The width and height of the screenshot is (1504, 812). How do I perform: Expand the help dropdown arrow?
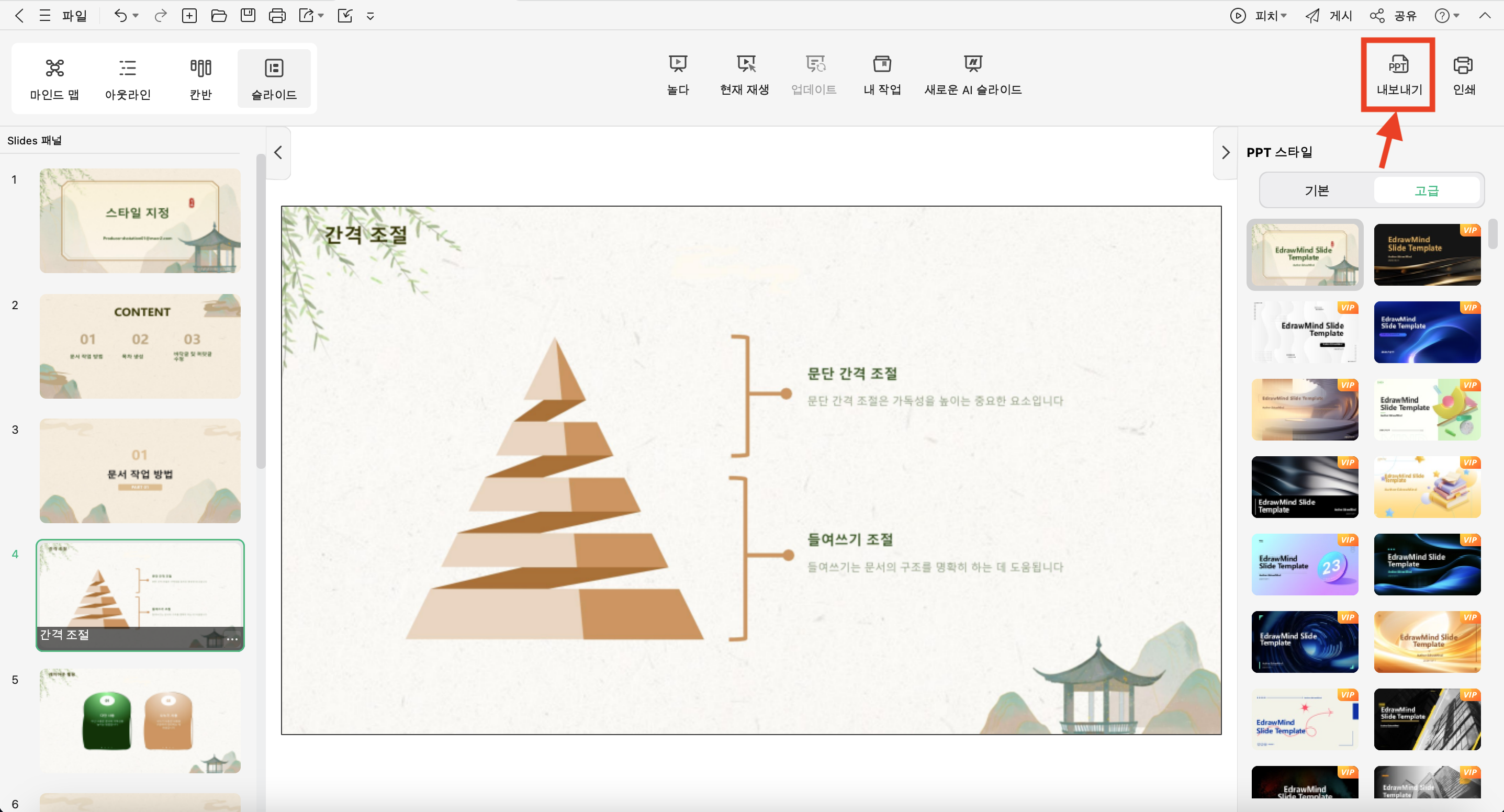(1457, 16)
